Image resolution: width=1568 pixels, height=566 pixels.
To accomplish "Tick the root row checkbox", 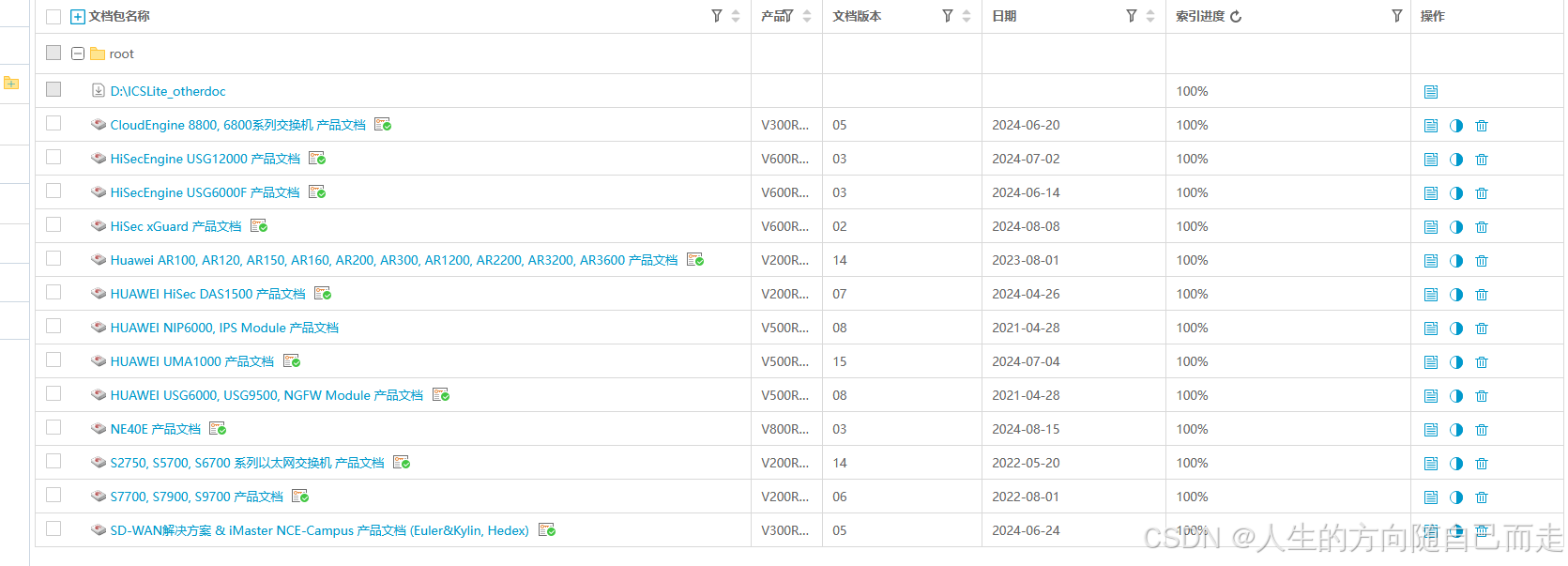I will click(x=53, y=53).
